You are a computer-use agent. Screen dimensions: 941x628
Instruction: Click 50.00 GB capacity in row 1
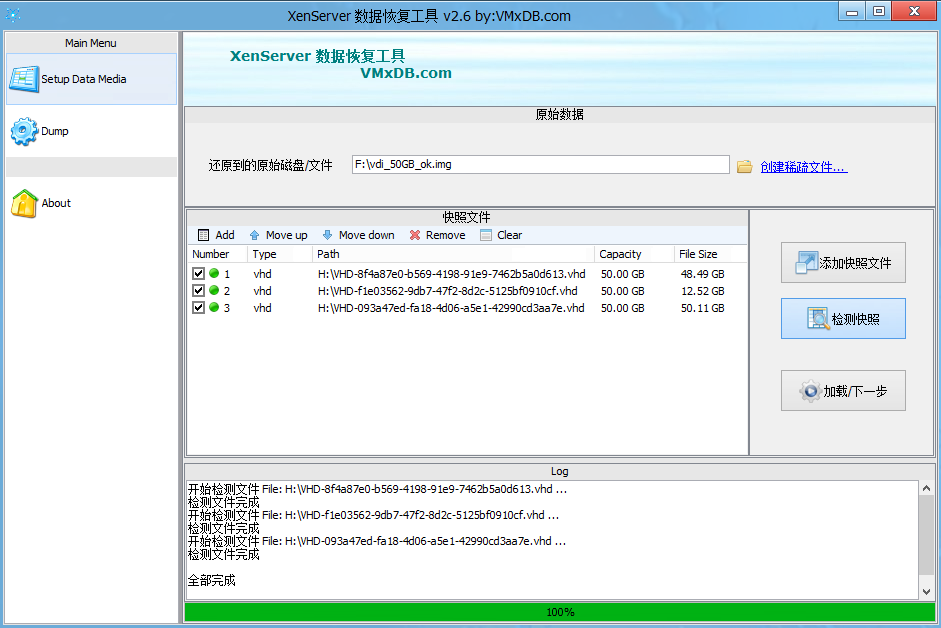(x=622, y=274)
